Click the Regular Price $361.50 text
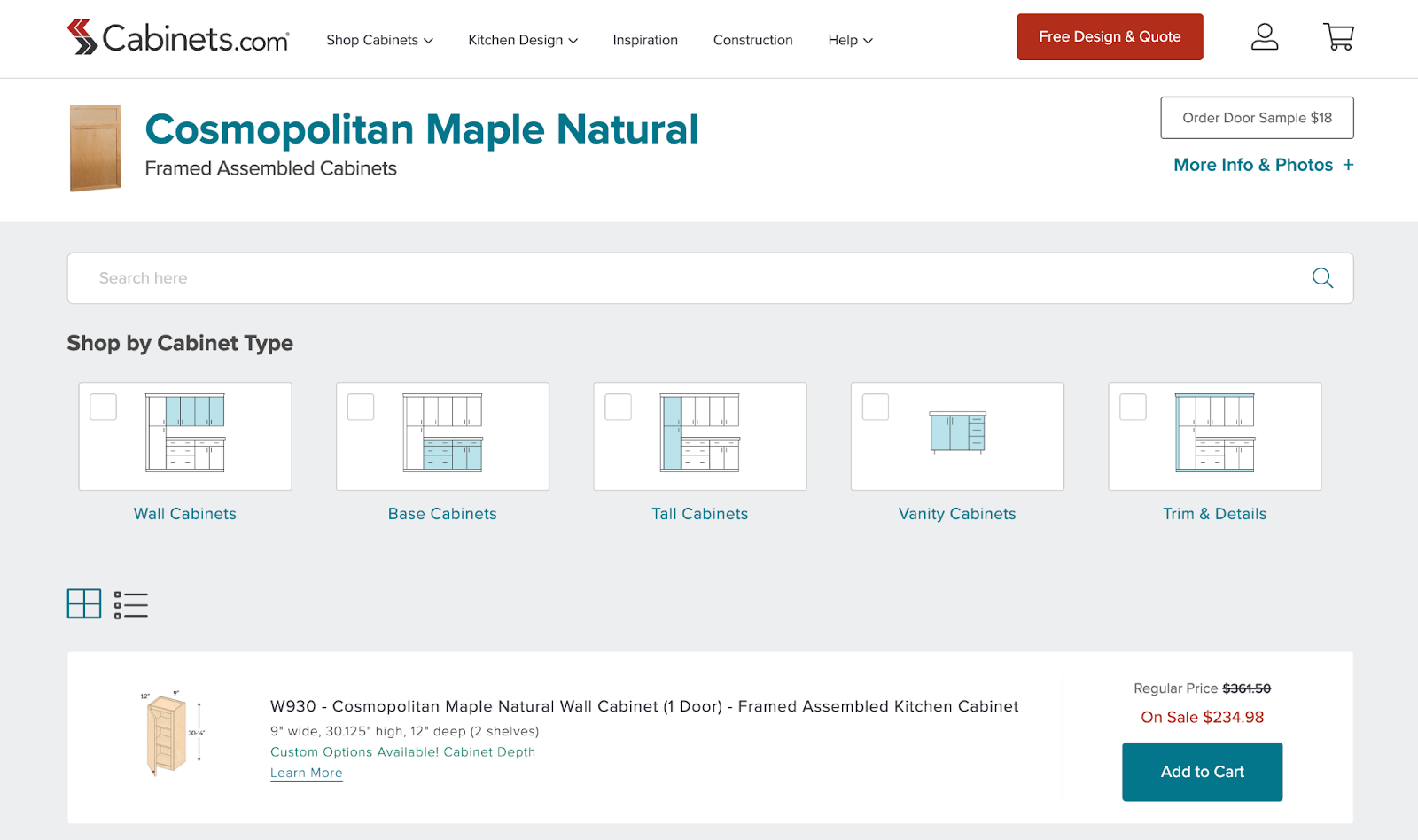The width and height of the screenshot is (1418, 840). (1202, 688)
